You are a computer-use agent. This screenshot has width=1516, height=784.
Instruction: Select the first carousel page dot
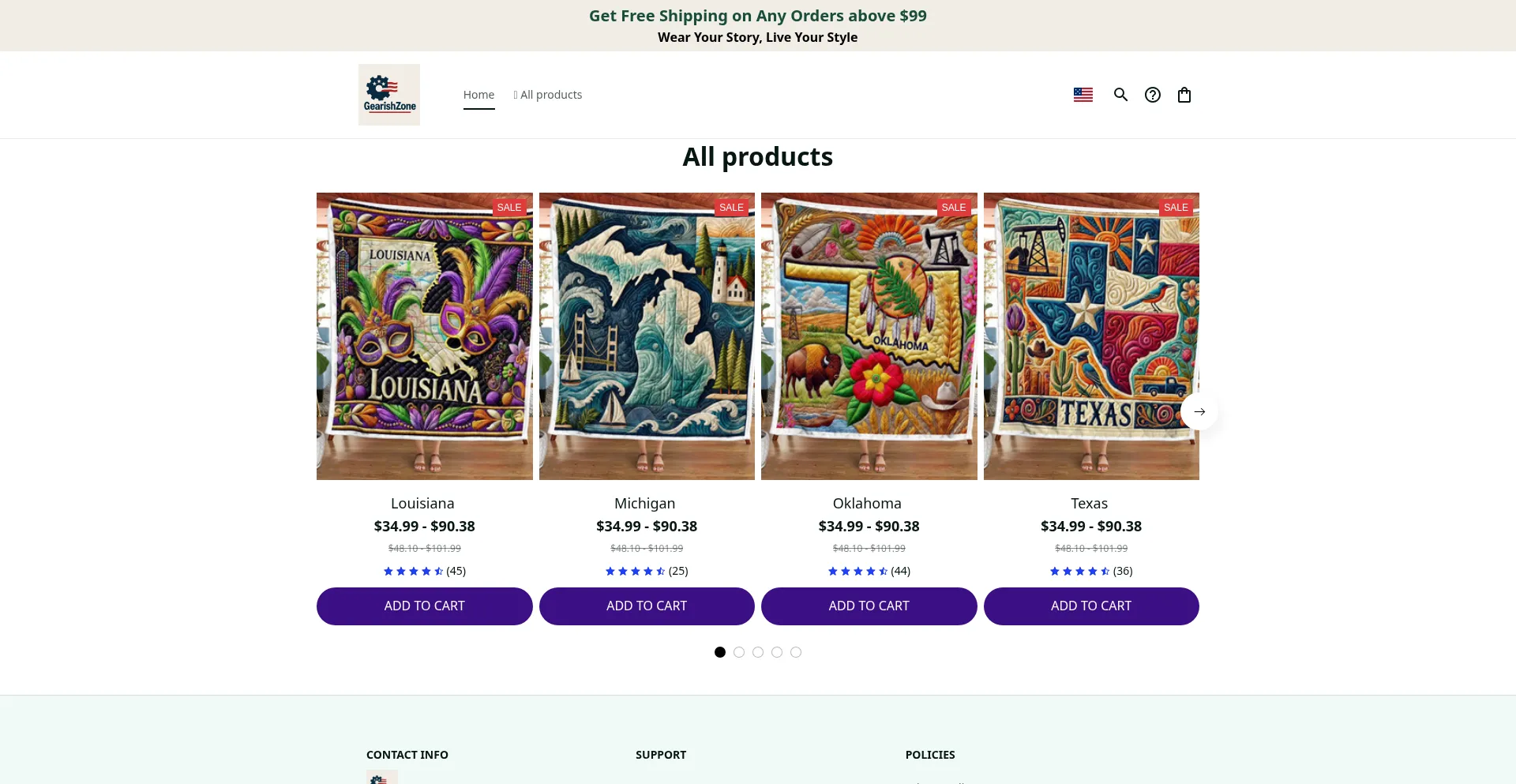720,652
